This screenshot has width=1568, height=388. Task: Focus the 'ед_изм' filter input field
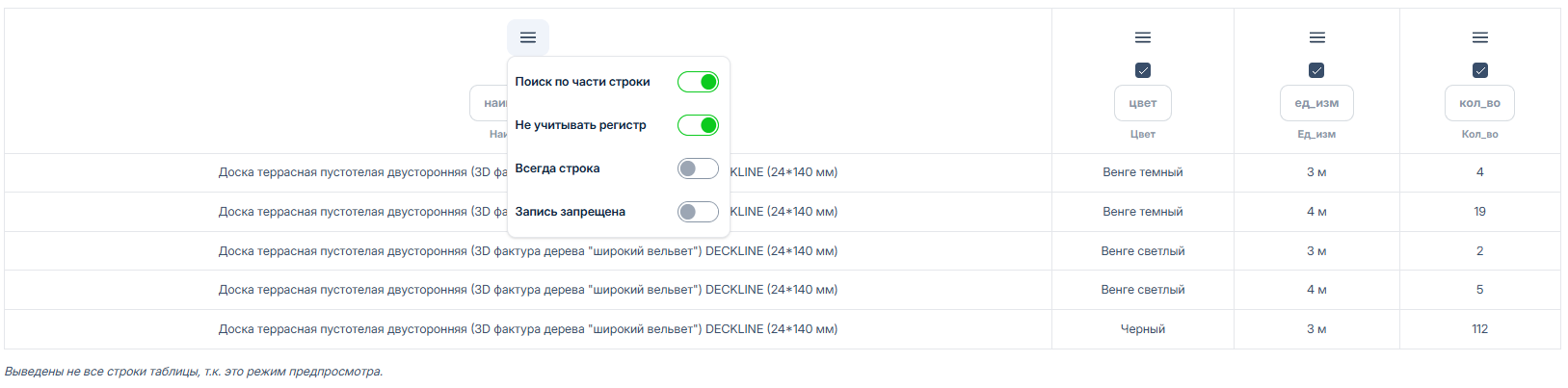click(x=1316, y=103)
